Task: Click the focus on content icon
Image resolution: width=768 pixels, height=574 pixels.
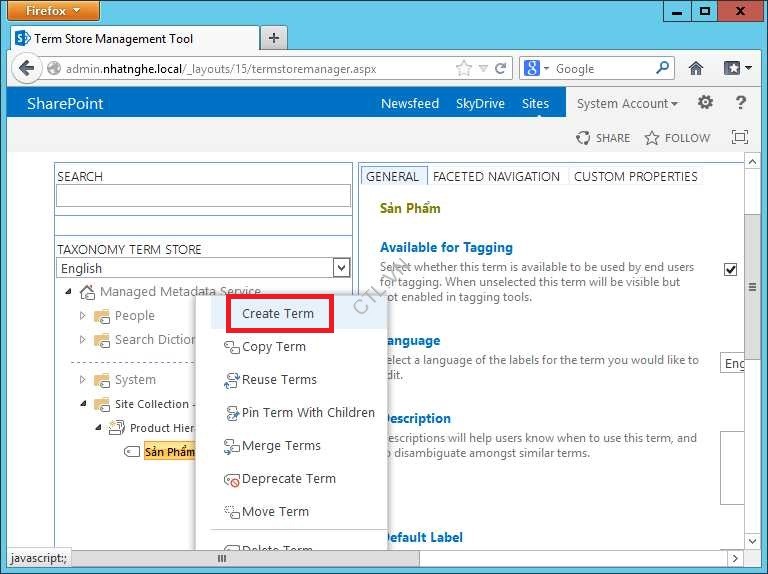Action: point(739,138)
